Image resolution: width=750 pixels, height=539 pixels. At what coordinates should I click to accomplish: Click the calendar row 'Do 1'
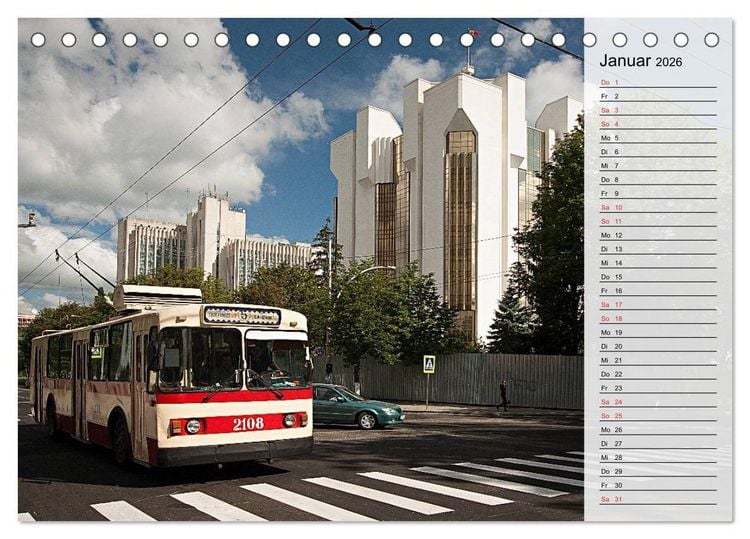(x=658, y=82)
